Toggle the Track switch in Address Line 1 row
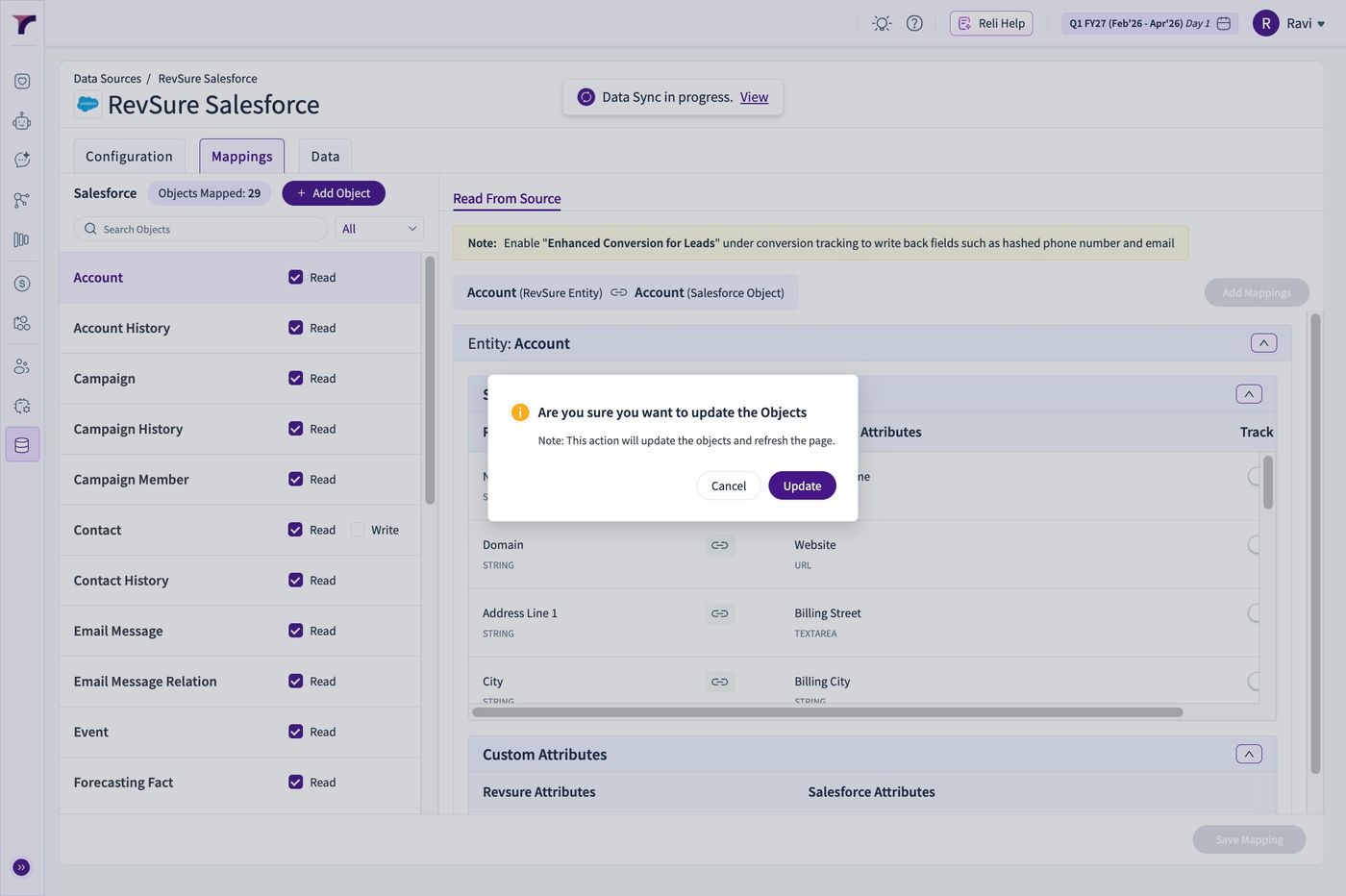1346x896 pixels. [1254, 613]
